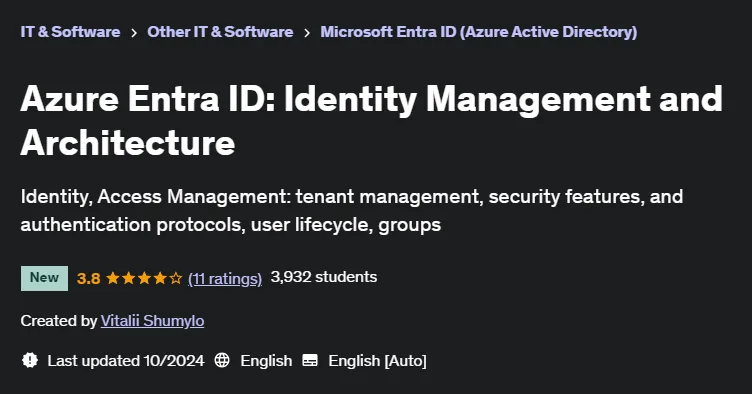The width and height of the screenshot is (752, 394).
Task: Click the Created by label
Action: tap(59, 321)
